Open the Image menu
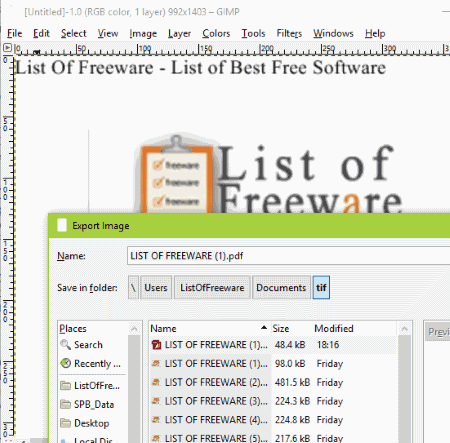Viewport: 450px width, 443px height. 143,33
